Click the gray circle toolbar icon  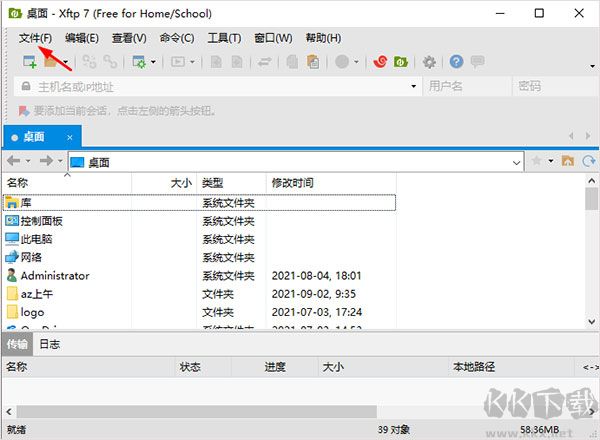pos(342,62)
